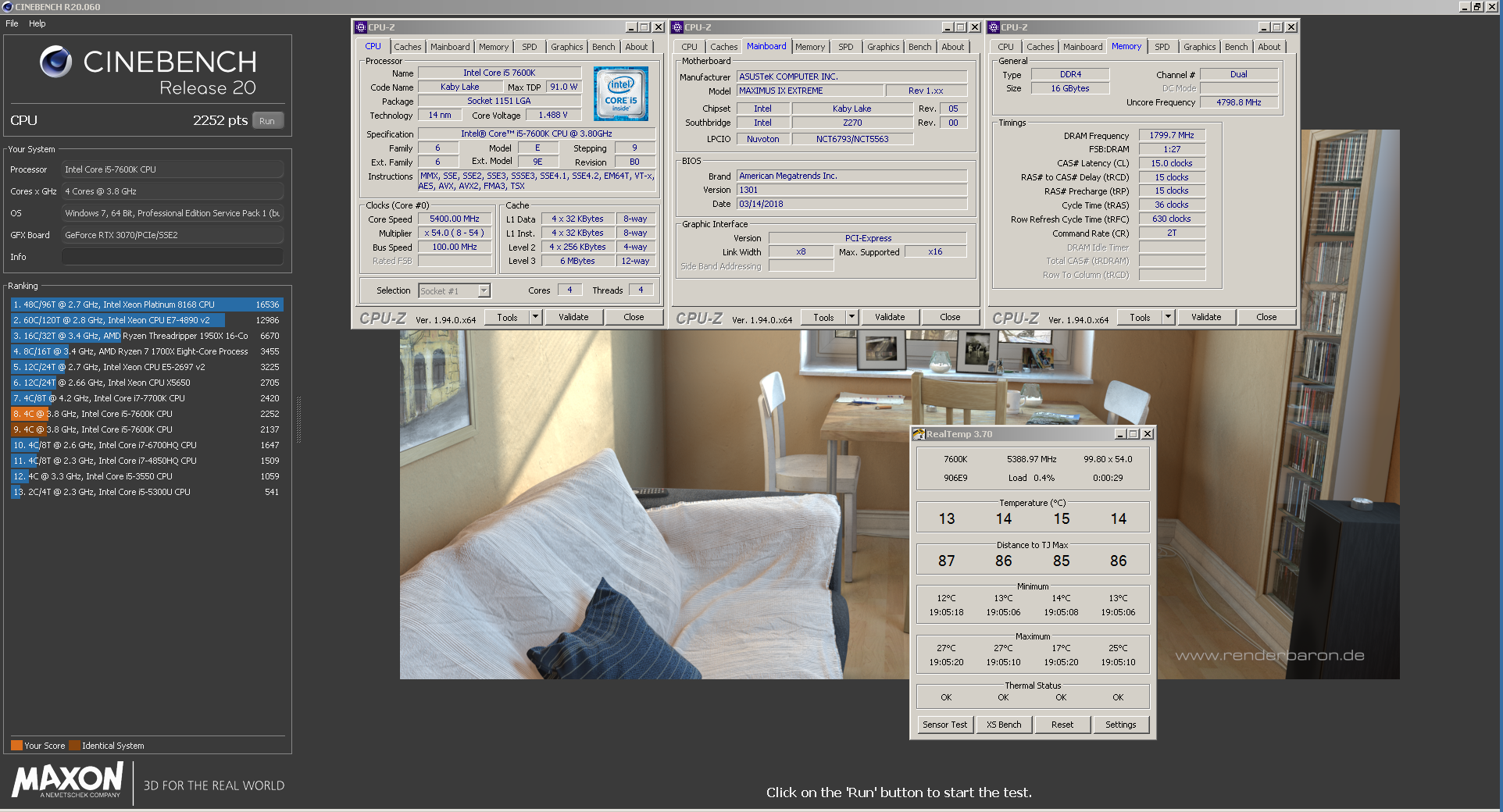The height and width of the screenshot is (812, 1503).
Task: Click the Processor field in Your System
Action: [173, 169]
